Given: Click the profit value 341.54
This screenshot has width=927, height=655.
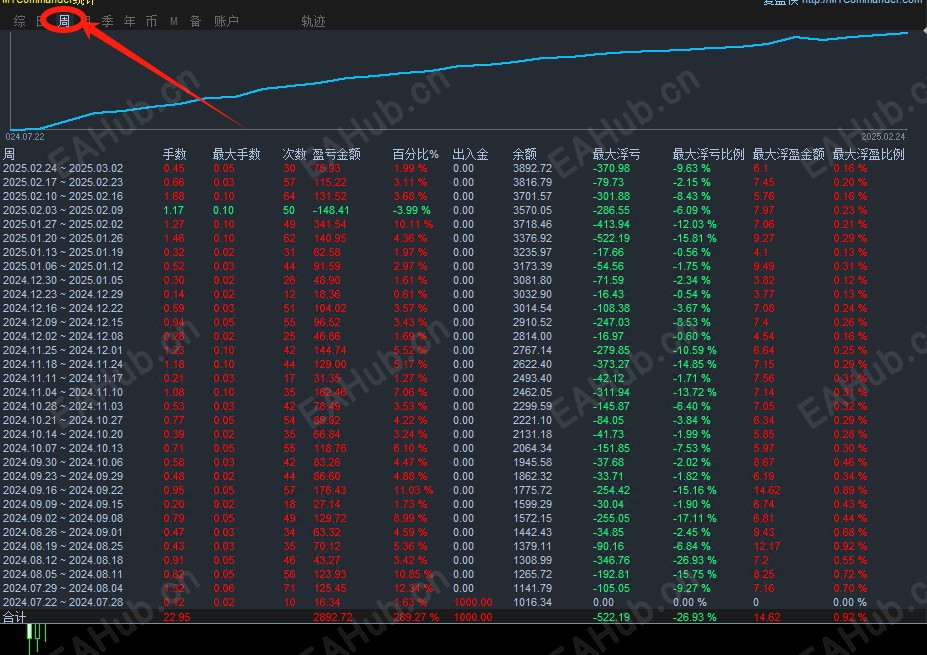Looking at the screenshot, I should 330,224.
